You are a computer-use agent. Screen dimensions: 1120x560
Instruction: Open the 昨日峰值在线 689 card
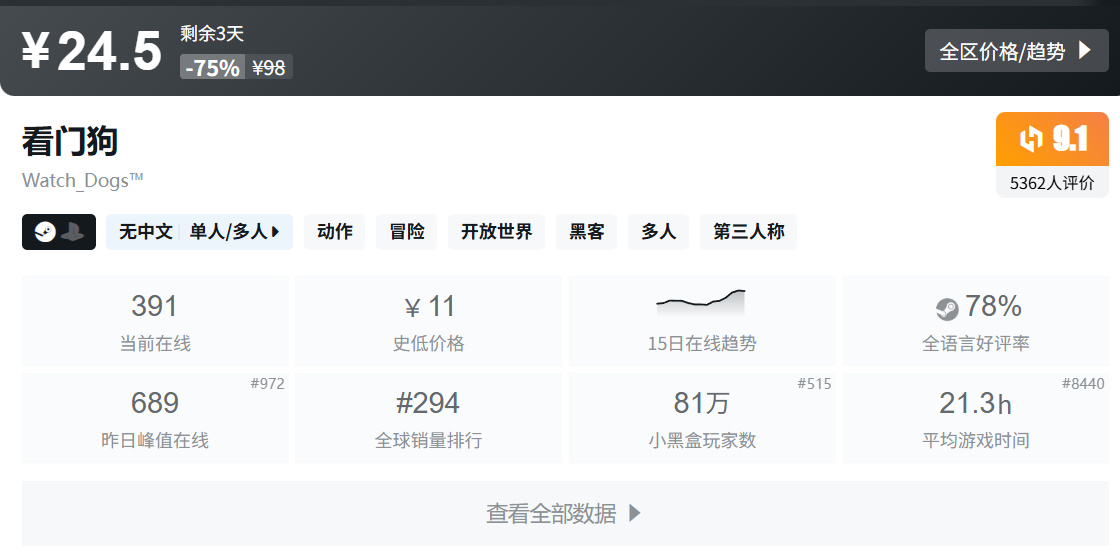[x=155, y=418]
